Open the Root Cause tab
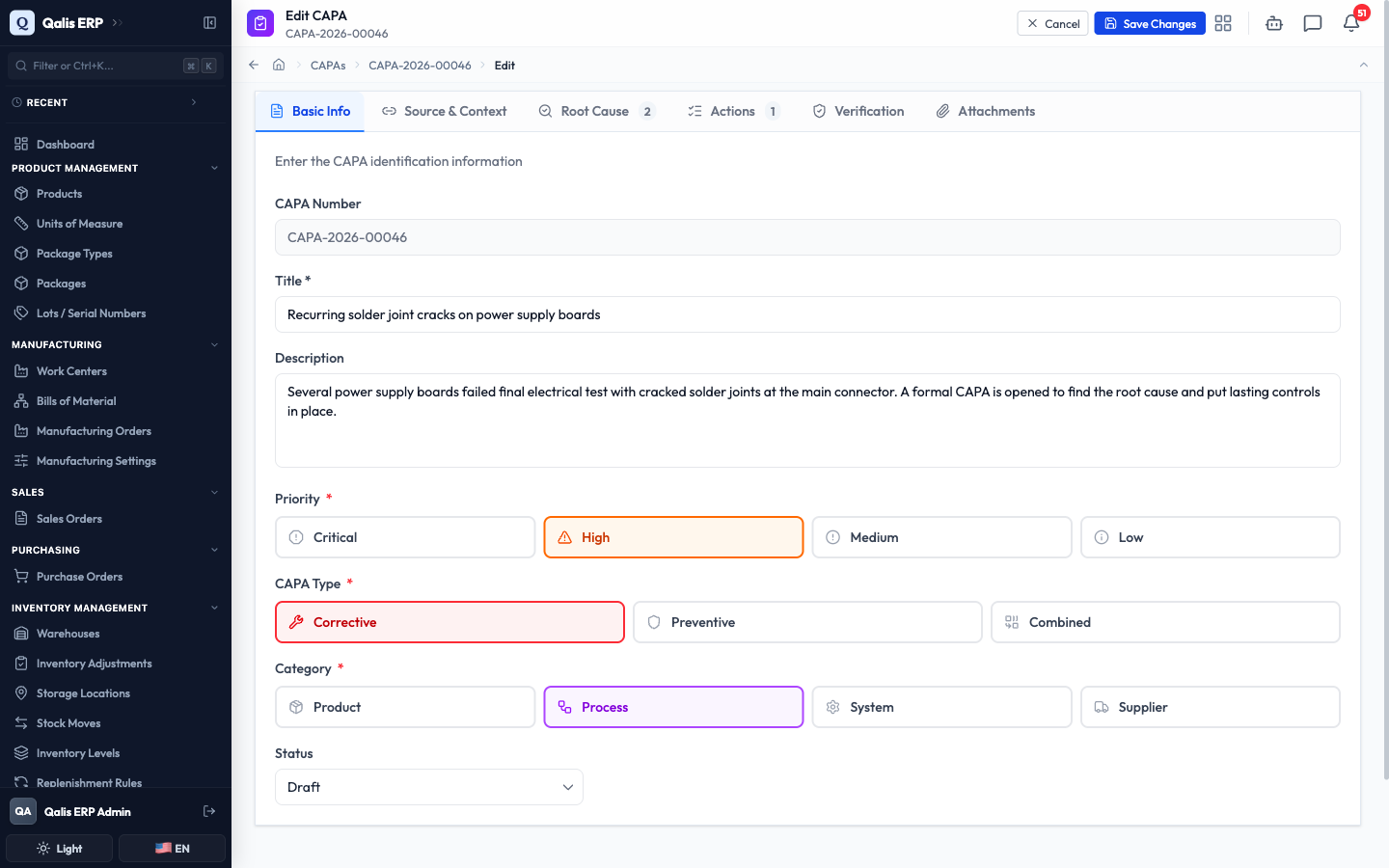 pyautogui.click(x=596, y=111)
